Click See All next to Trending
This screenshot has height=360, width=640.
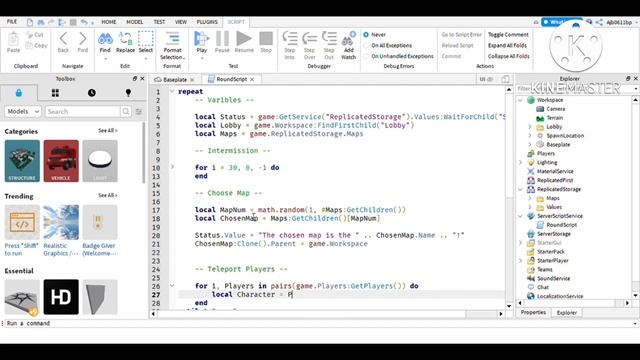108,196
